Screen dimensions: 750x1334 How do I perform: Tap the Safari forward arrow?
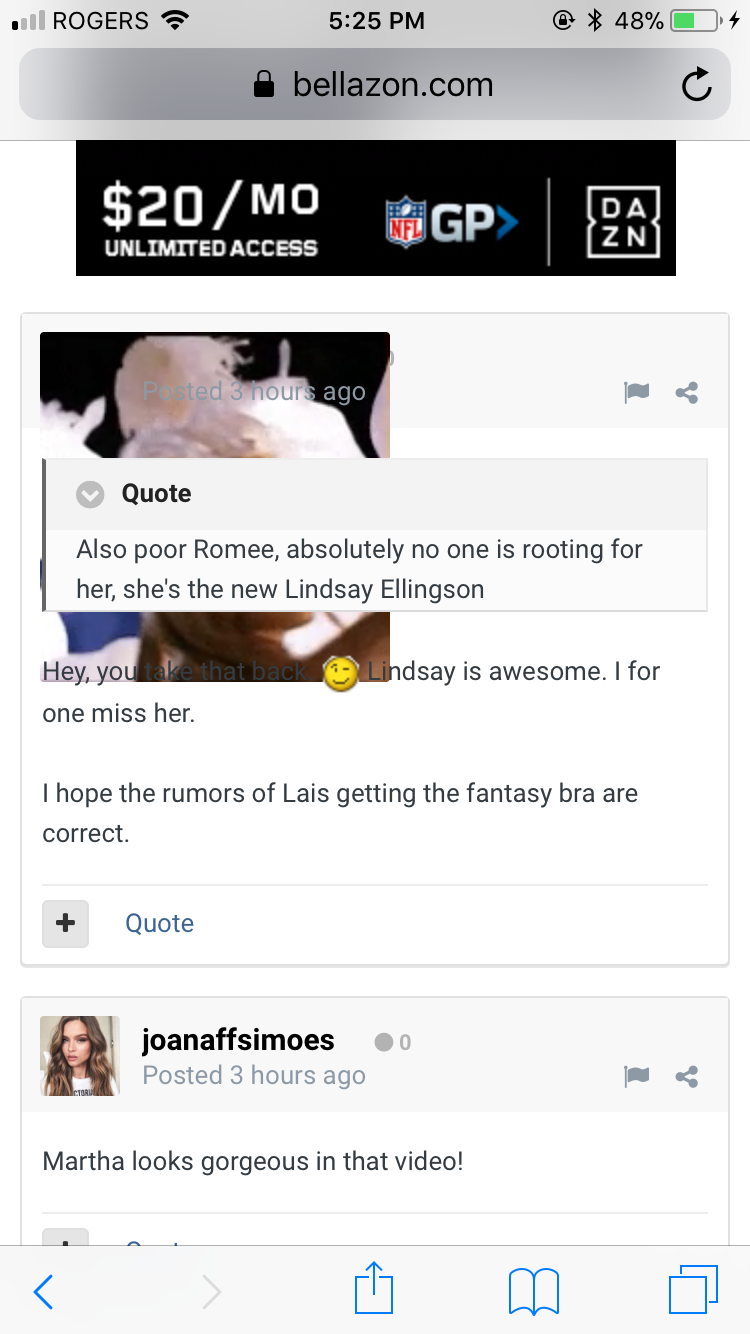[x=211, y=1292]
